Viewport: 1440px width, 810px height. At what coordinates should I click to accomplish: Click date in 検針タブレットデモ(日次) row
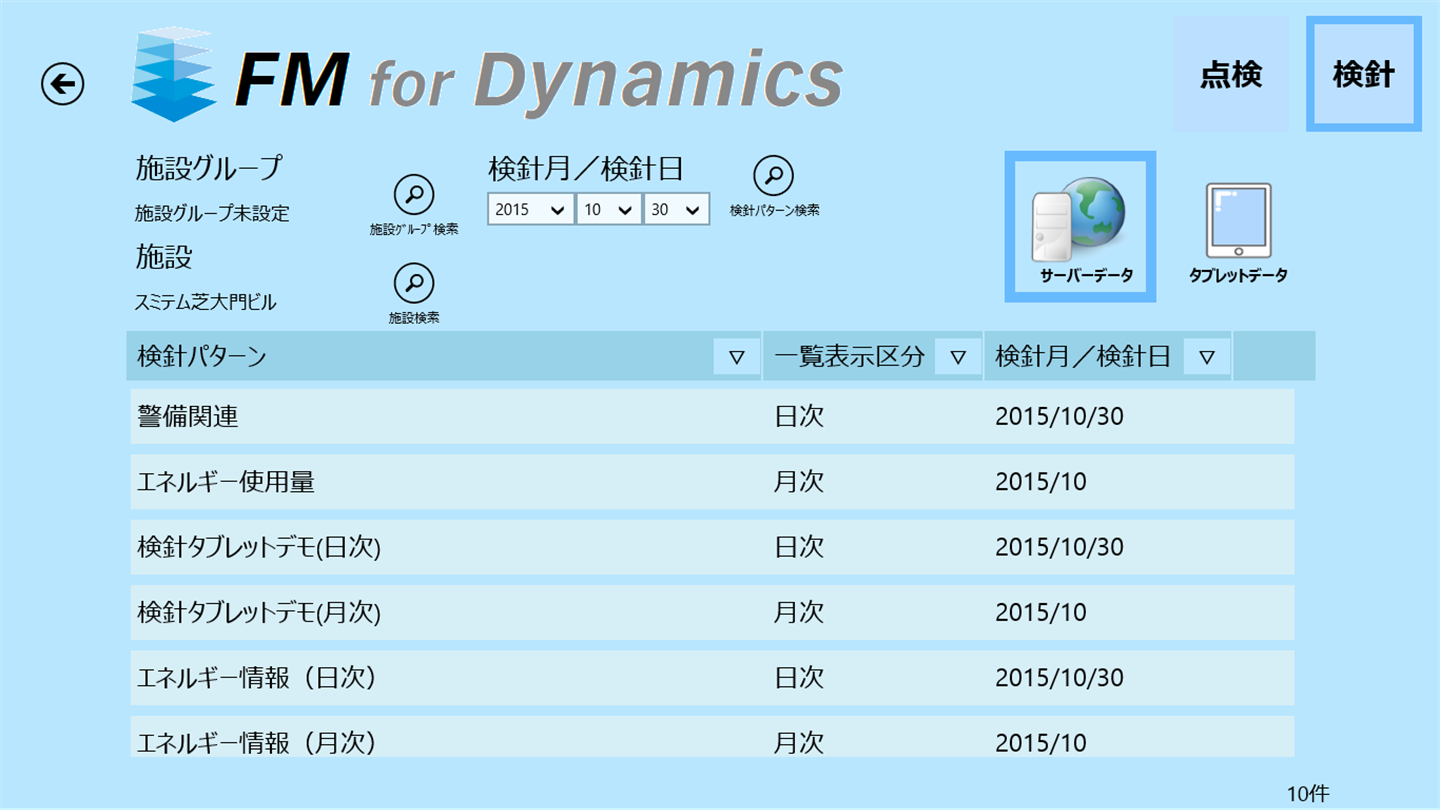[1060, 547]
